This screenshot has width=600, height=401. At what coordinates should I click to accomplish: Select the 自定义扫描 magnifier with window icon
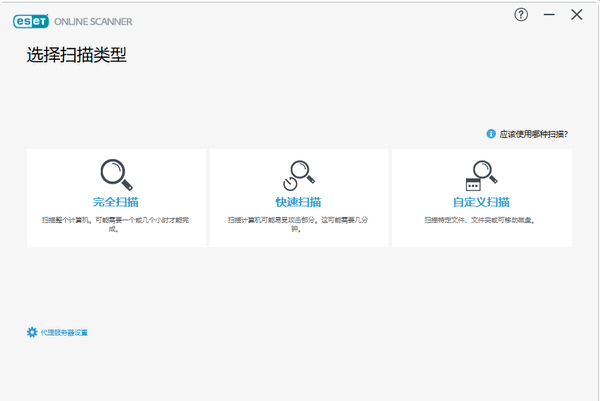click(x=481, y=175)
